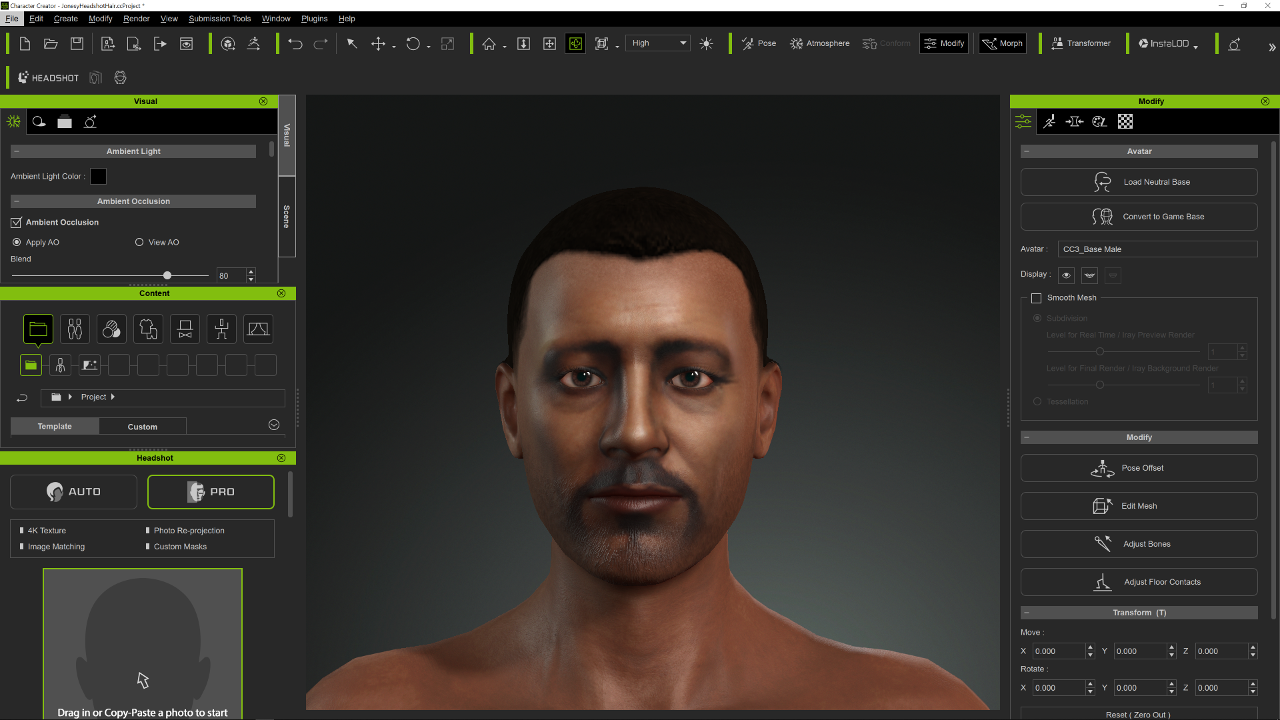Switch to the Custom content tab
The width and height of the screenshot is (1280, 720).
tap(142, 426)
